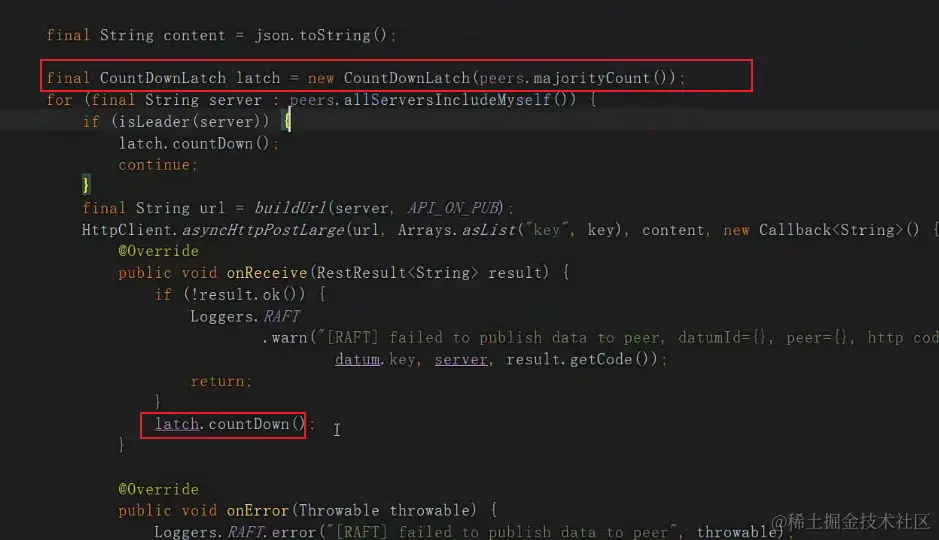
Task: Click 'peers.allServersIncludeMyself()' in the for loop
Action: click(x=432, y=99)
